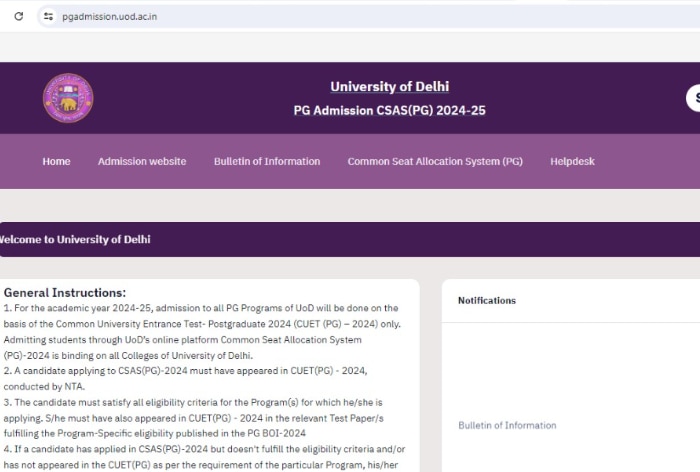Viewport: 700px width, 472px height.
Task: Click instruction 3 line 'The candidate must satisfy all eligibility'
Action: [x=193, y=402]
